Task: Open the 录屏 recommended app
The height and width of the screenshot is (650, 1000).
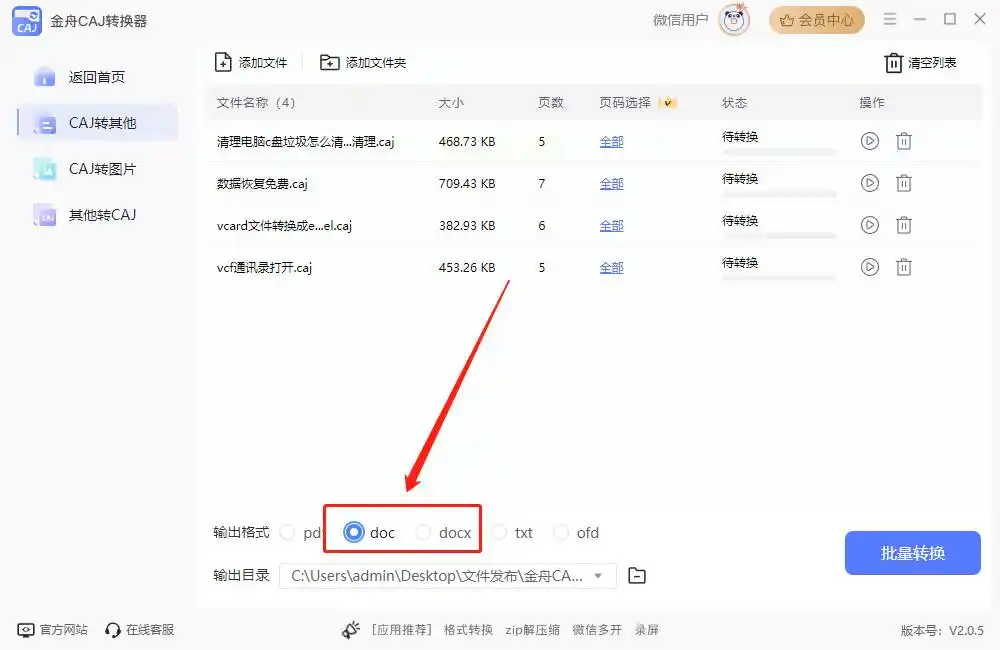Action: [x=647, y=630]
